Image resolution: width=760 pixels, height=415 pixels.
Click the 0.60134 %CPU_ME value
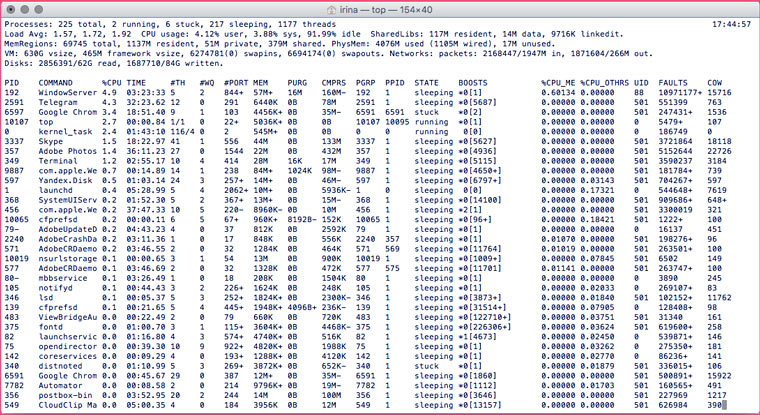(x=558, y=93)
